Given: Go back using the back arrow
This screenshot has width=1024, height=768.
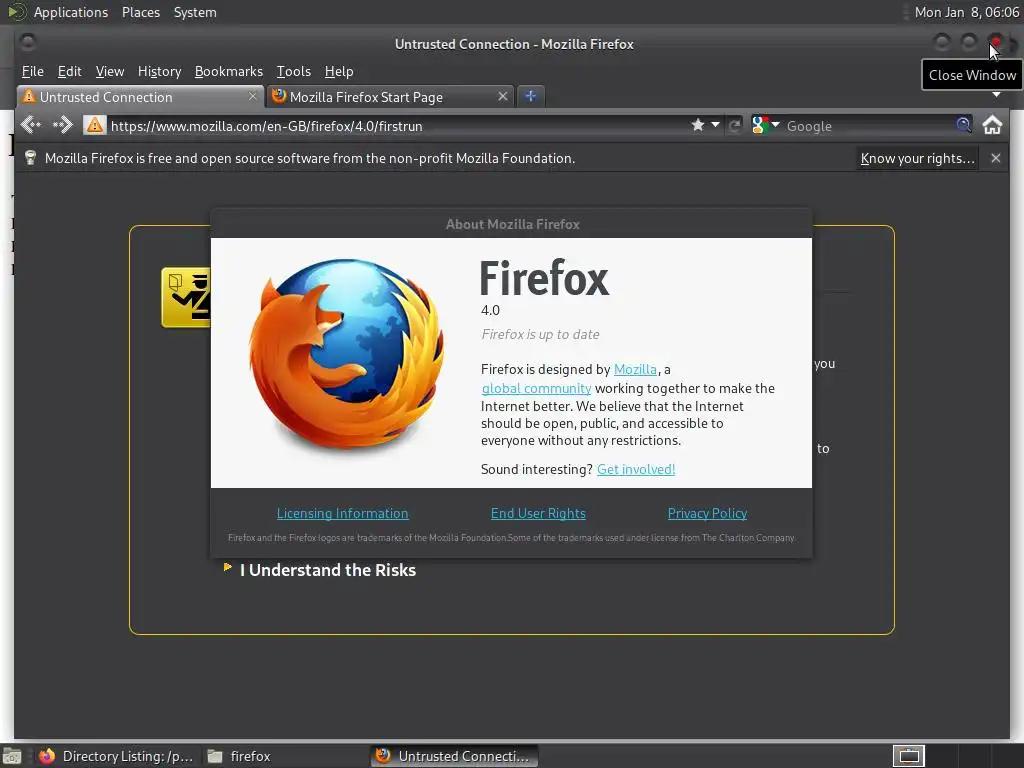Looking at the screenshot, I should click(x=31, y=125).
